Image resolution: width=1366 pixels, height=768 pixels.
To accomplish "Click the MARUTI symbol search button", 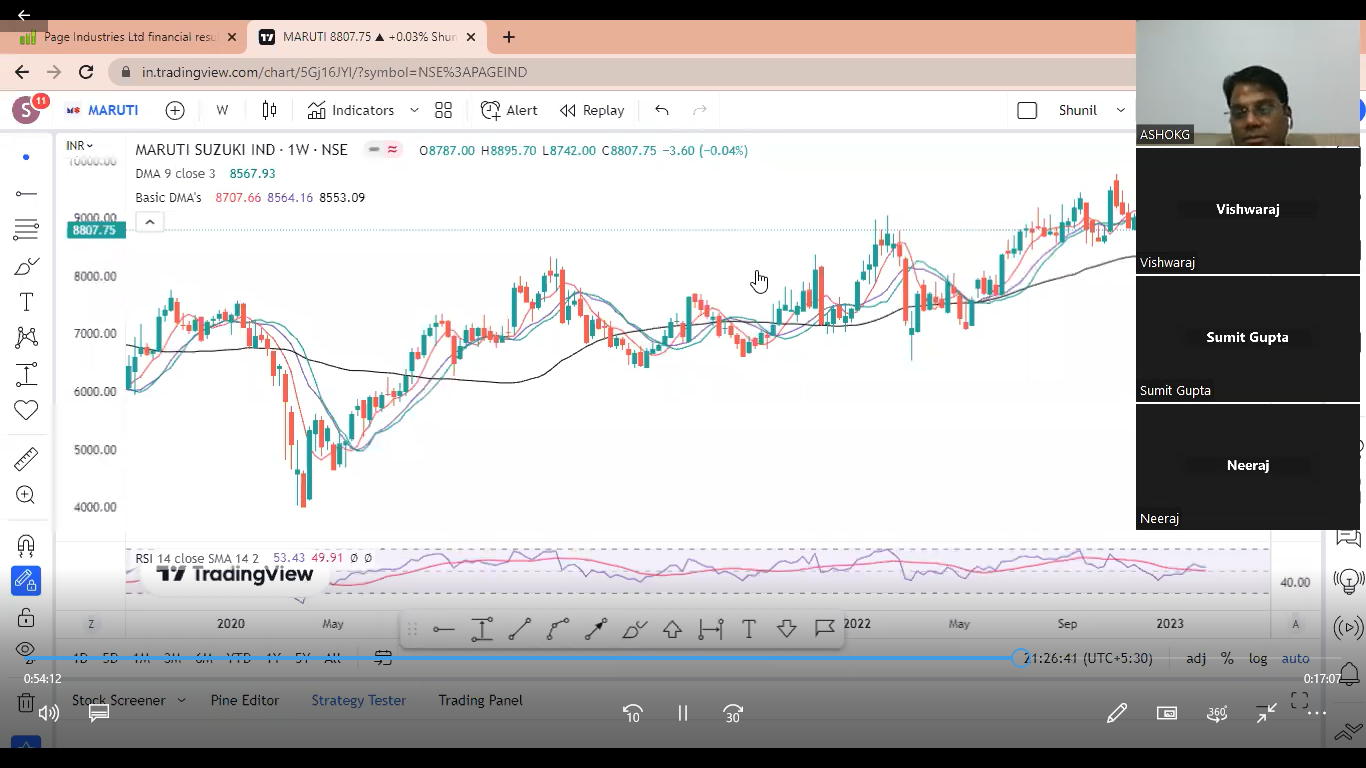I will click(102, 110).
